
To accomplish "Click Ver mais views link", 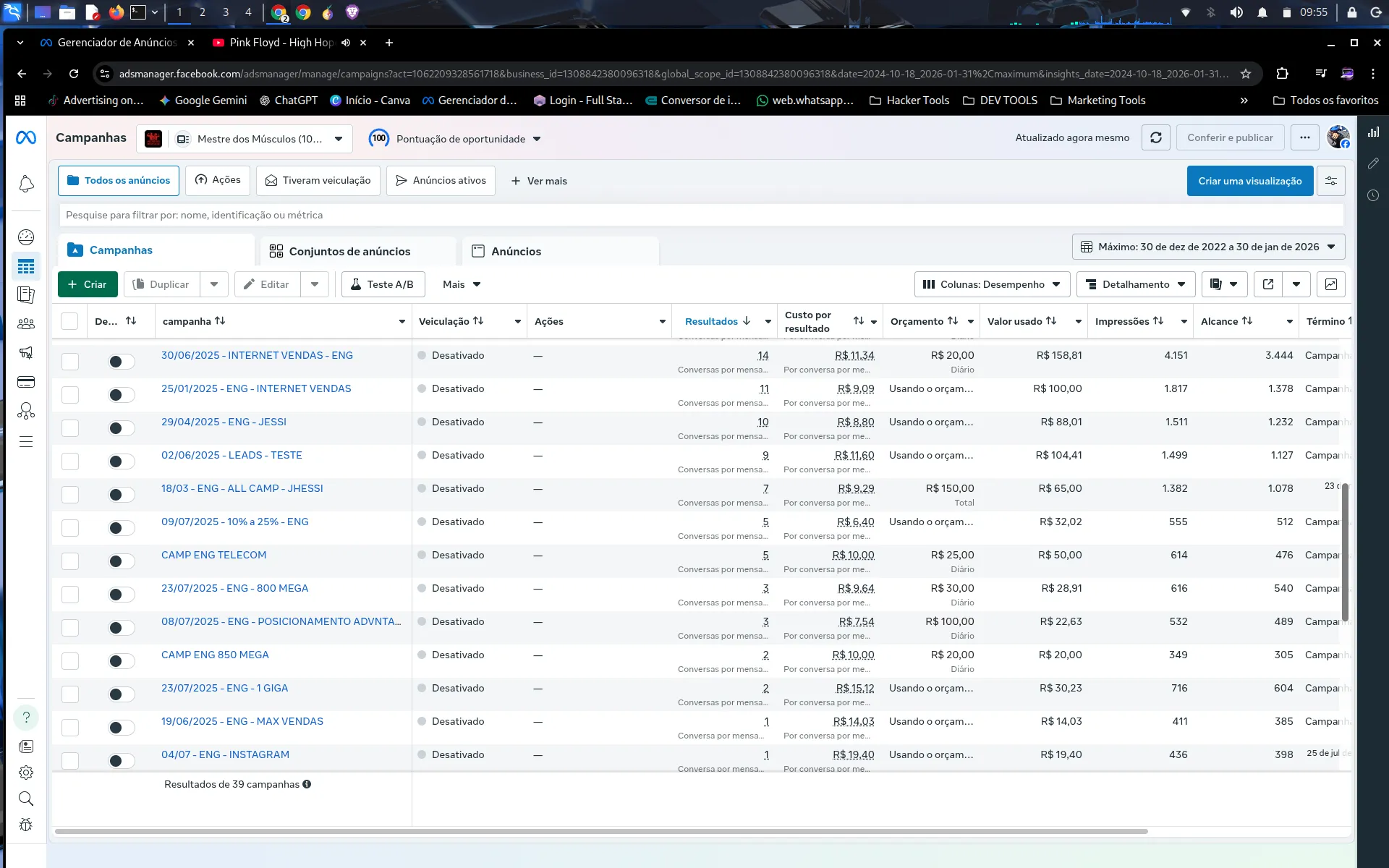I will [x=539, y=181].
